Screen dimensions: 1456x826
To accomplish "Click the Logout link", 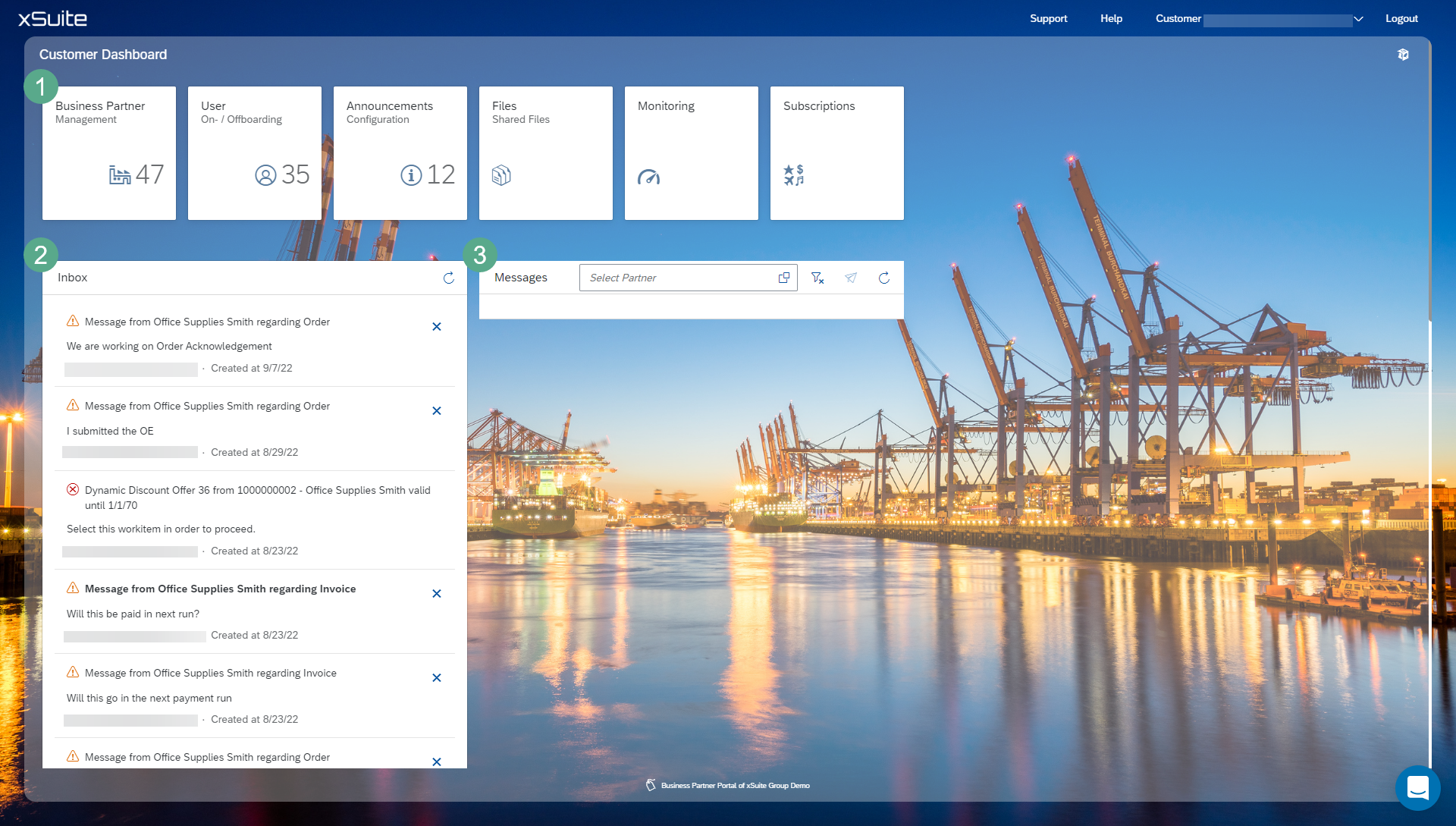I will [x=1401, y=18].
